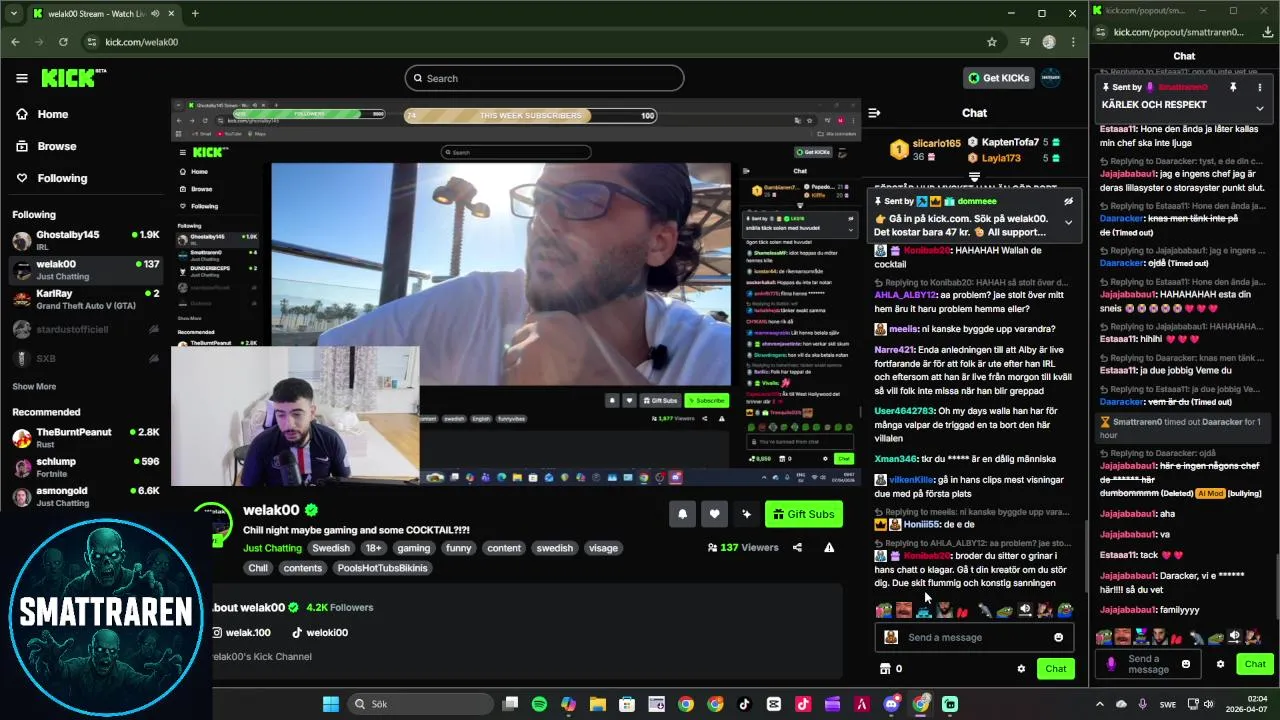1280x720 pixels.
Task: Open main chat settings gear
Action: (1021, 669)
